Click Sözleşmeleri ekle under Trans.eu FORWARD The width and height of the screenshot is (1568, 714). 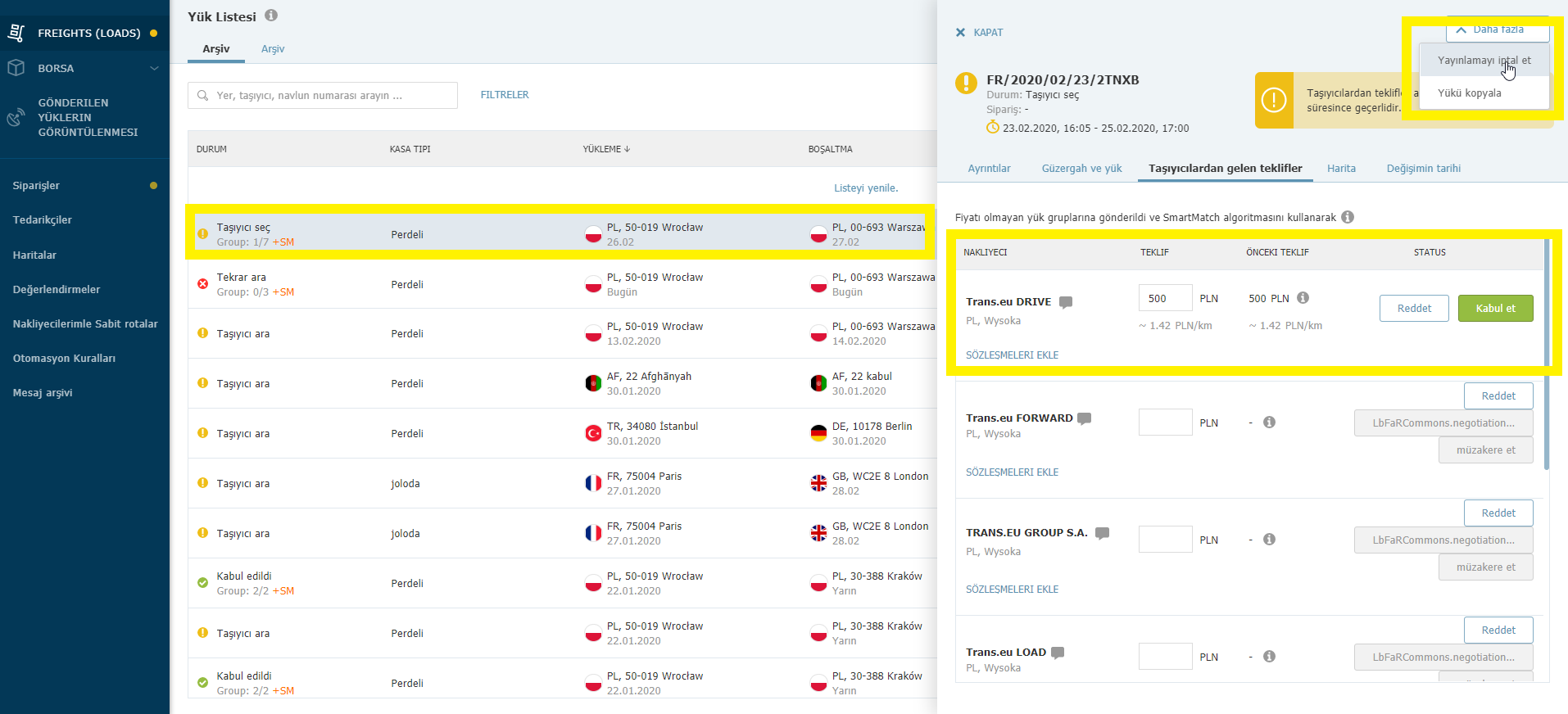[1012, 472]
